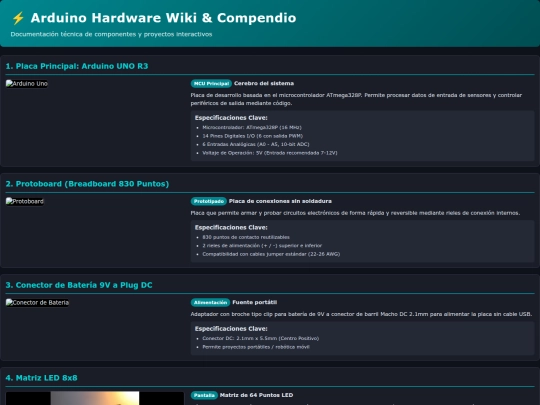The width and height of the screenshot is (540, 405).
Task: Click the Arduino Uno broken image placeholder
Action: tap(27, 84)
